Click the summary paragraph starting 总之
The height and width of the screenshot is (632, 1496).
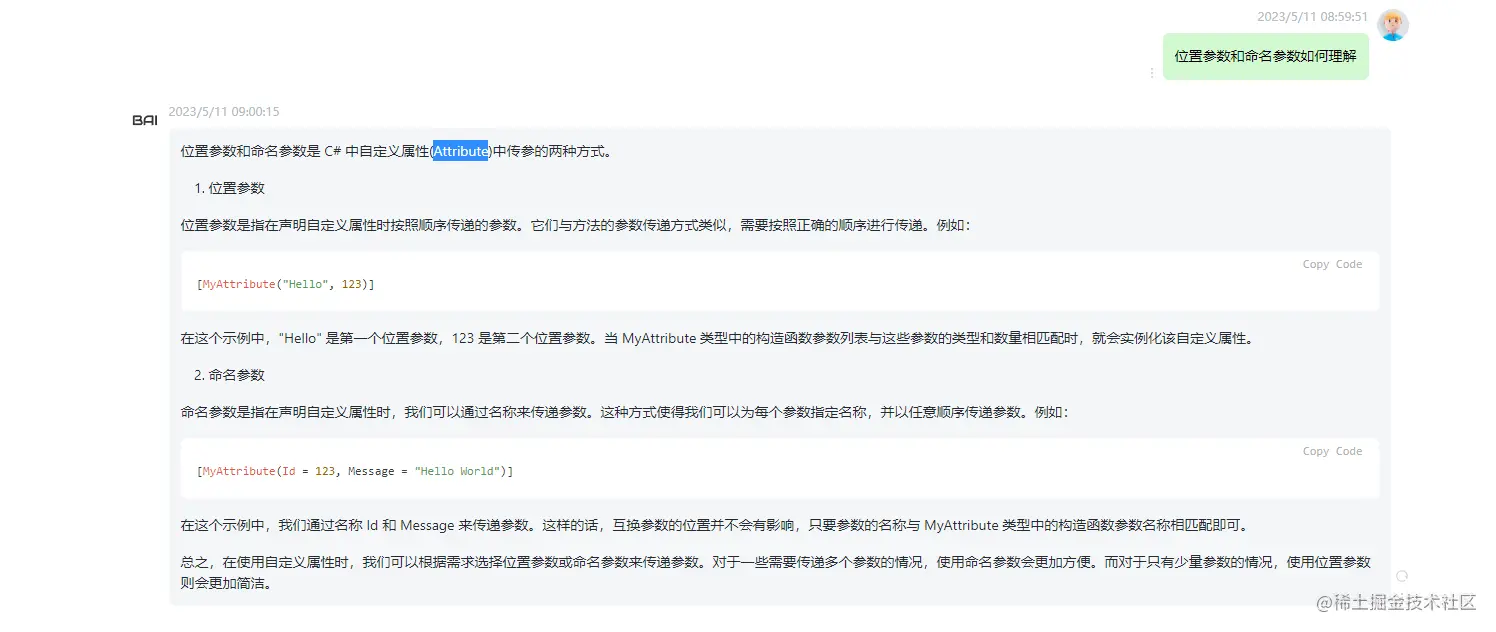click(776, 572)
